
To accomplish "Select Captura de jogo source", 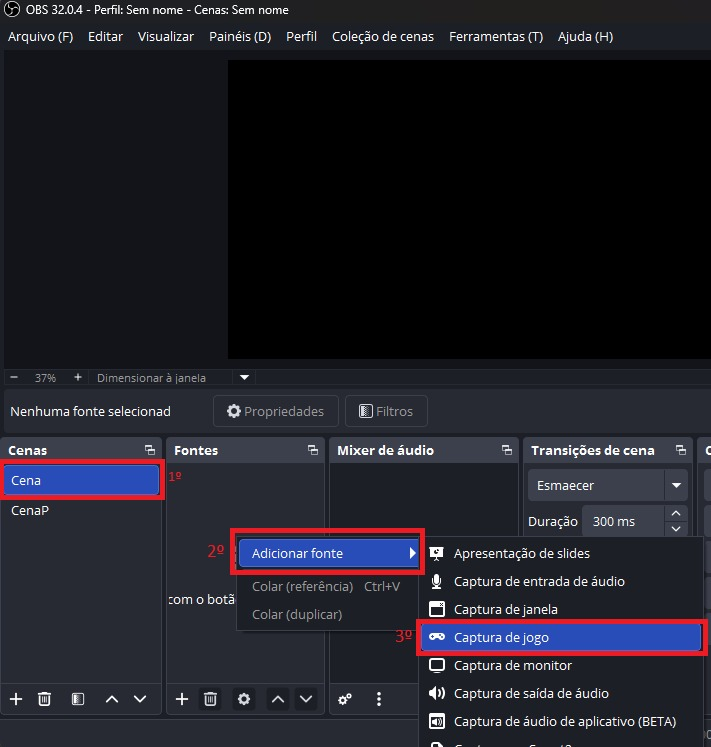I will click(560, 637).
